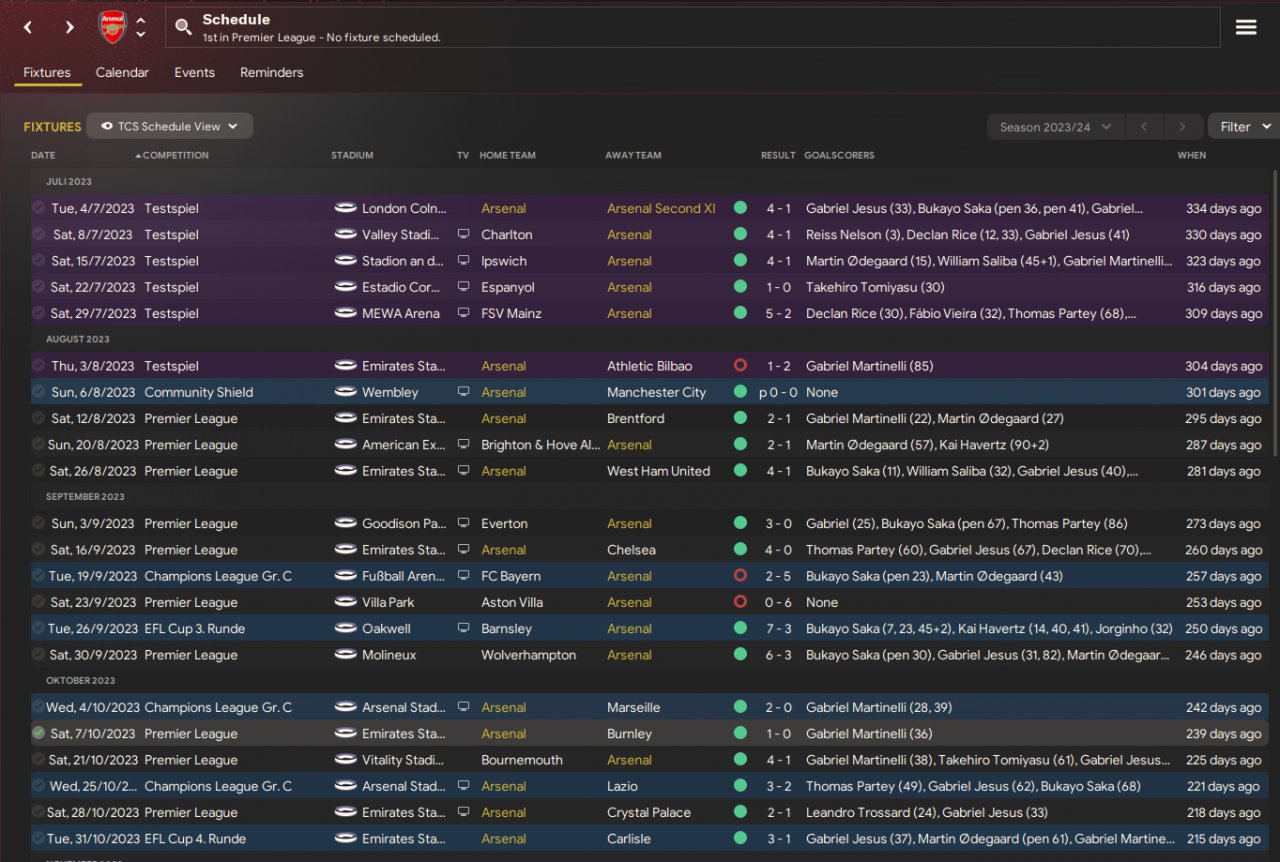Screen dimensions: 1280x862
Task: Go to next season with right chevron
Action: coord(1182,127)
